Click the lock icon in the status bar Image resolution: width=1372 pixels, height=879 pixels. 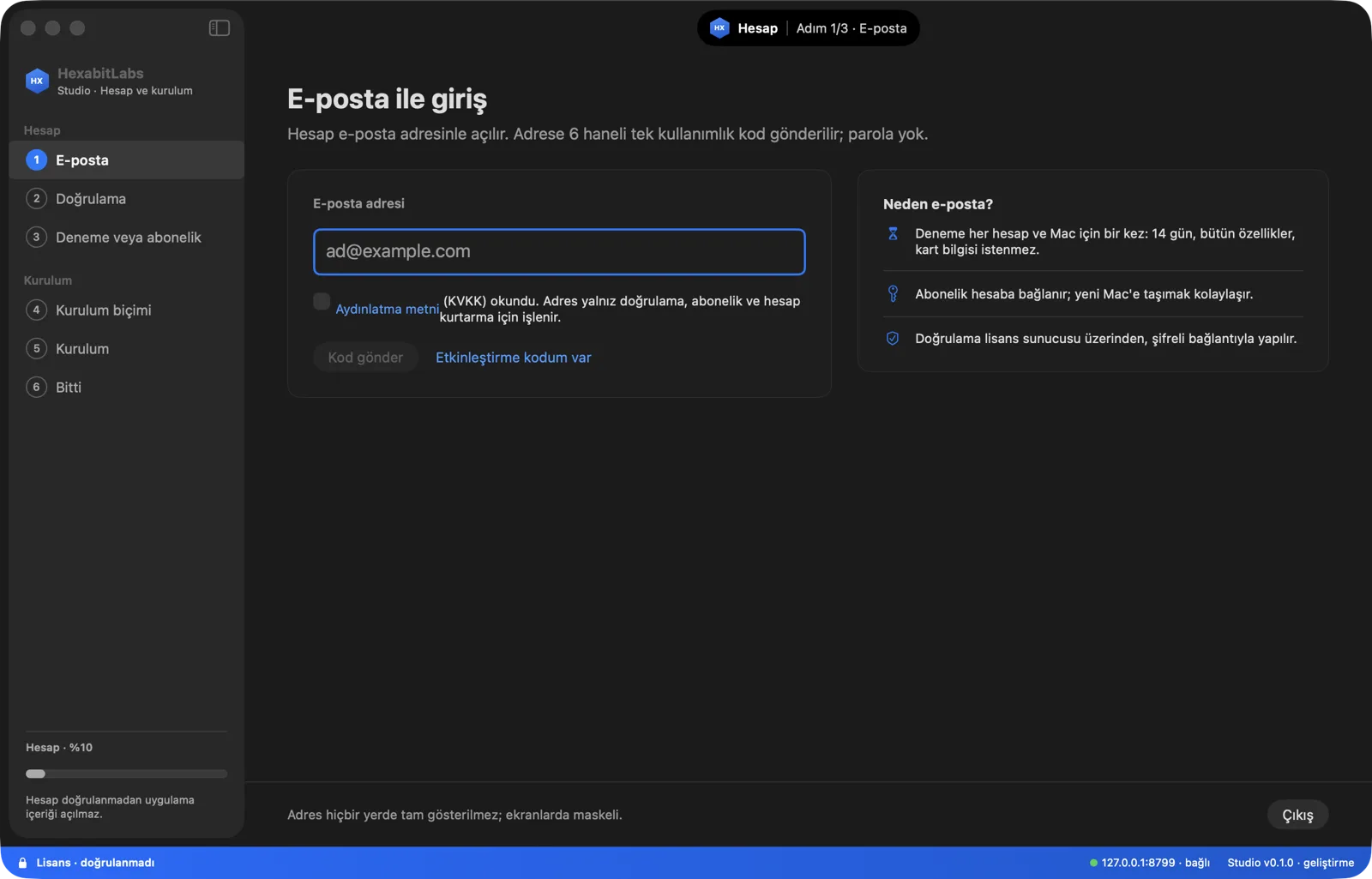23,863
